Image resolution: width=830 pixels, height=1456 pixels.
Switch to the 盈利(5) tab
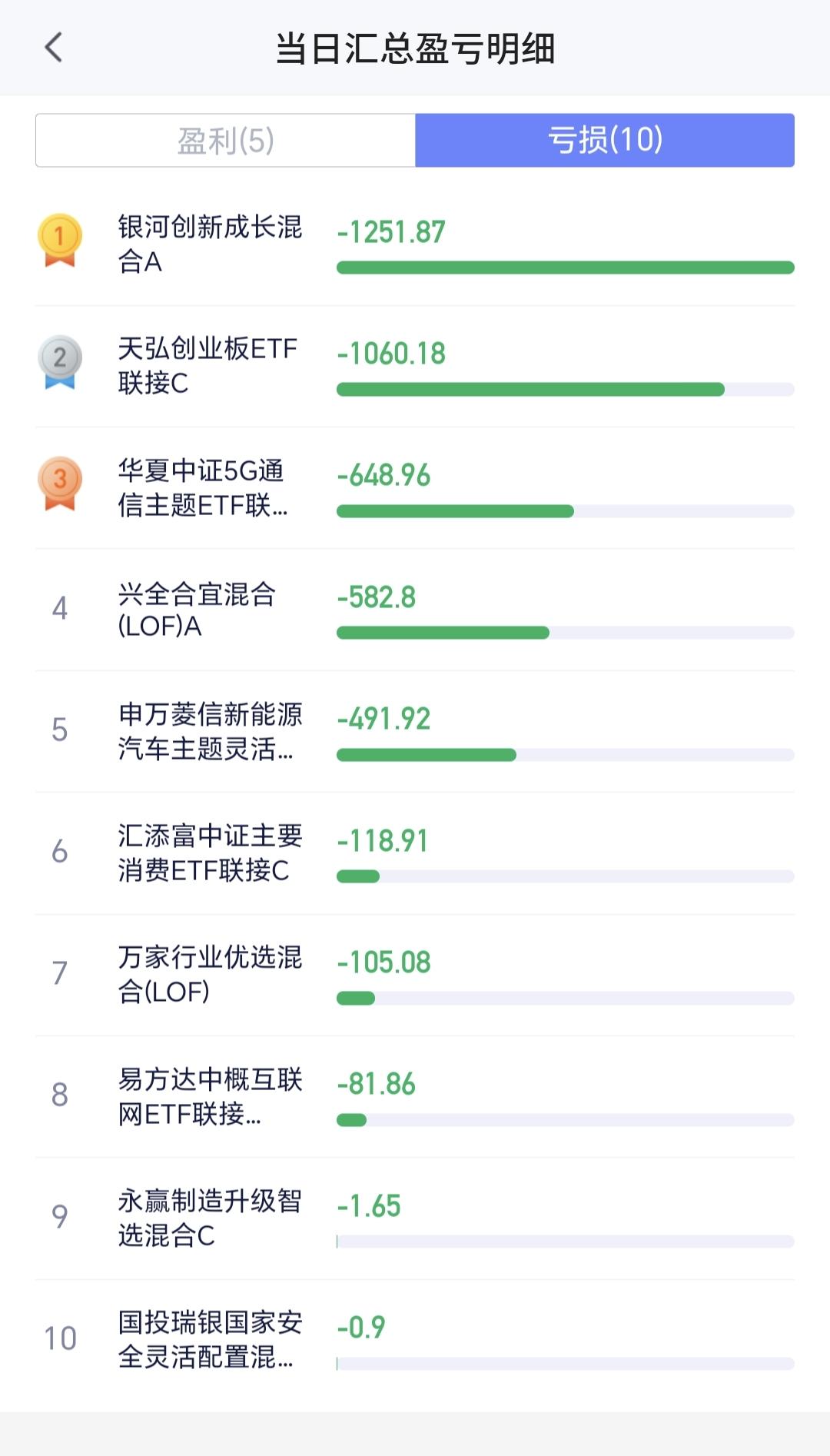click(x=225, y=140)
